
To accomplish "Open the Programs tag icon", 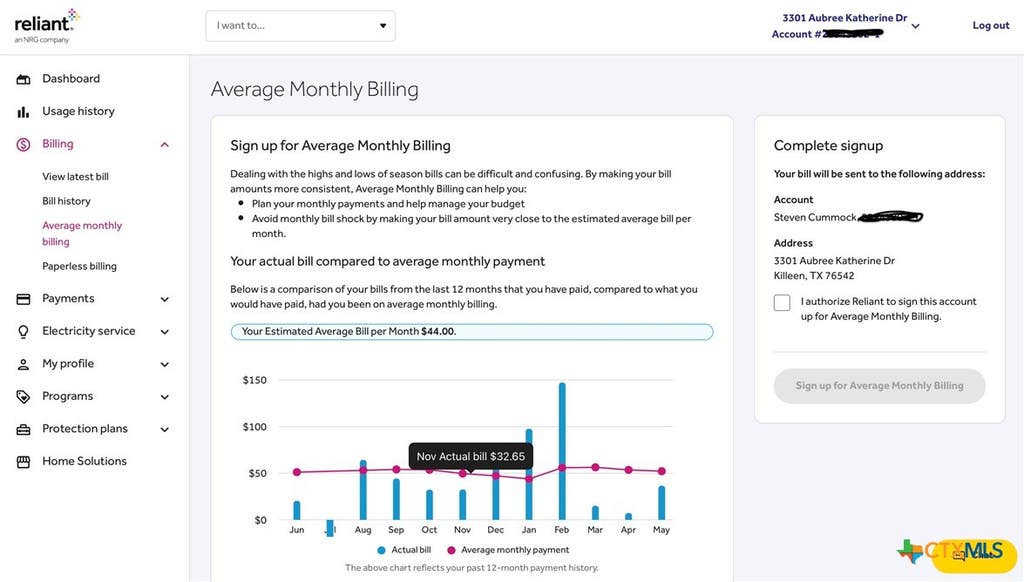I will [24, 396].
